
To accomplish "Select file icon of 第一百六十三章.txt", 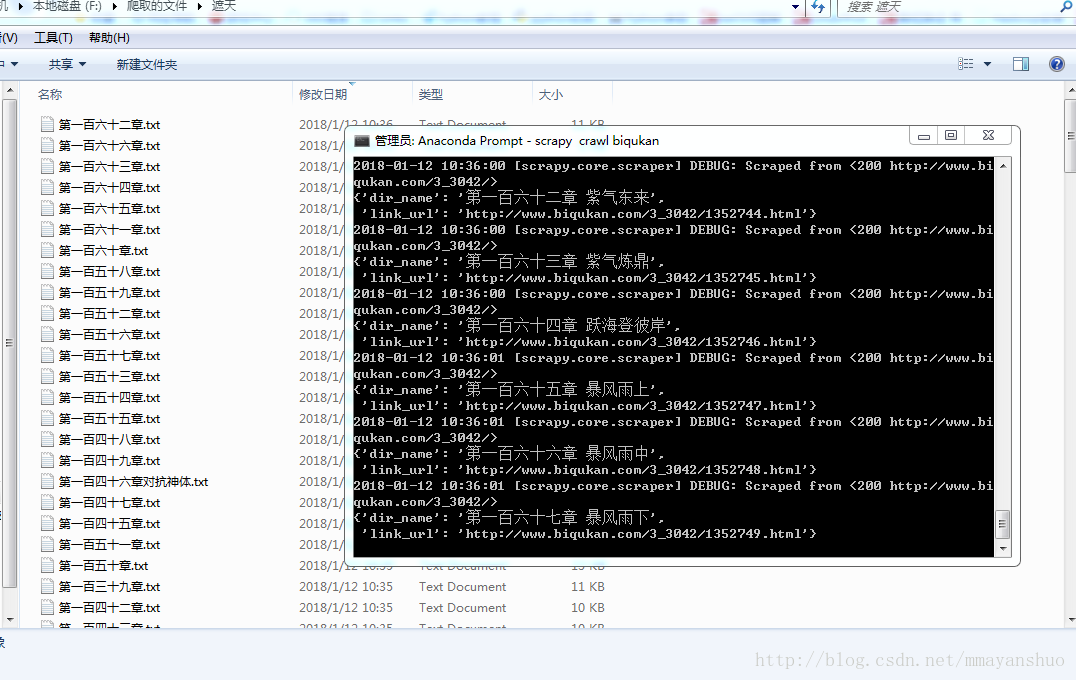I will [x=47, y=167].
